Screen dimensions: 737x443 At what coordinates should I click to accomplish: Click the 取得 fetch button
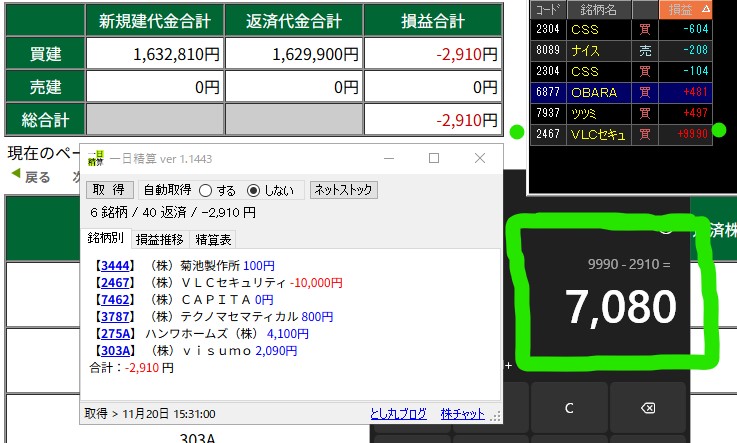[109, 190]
